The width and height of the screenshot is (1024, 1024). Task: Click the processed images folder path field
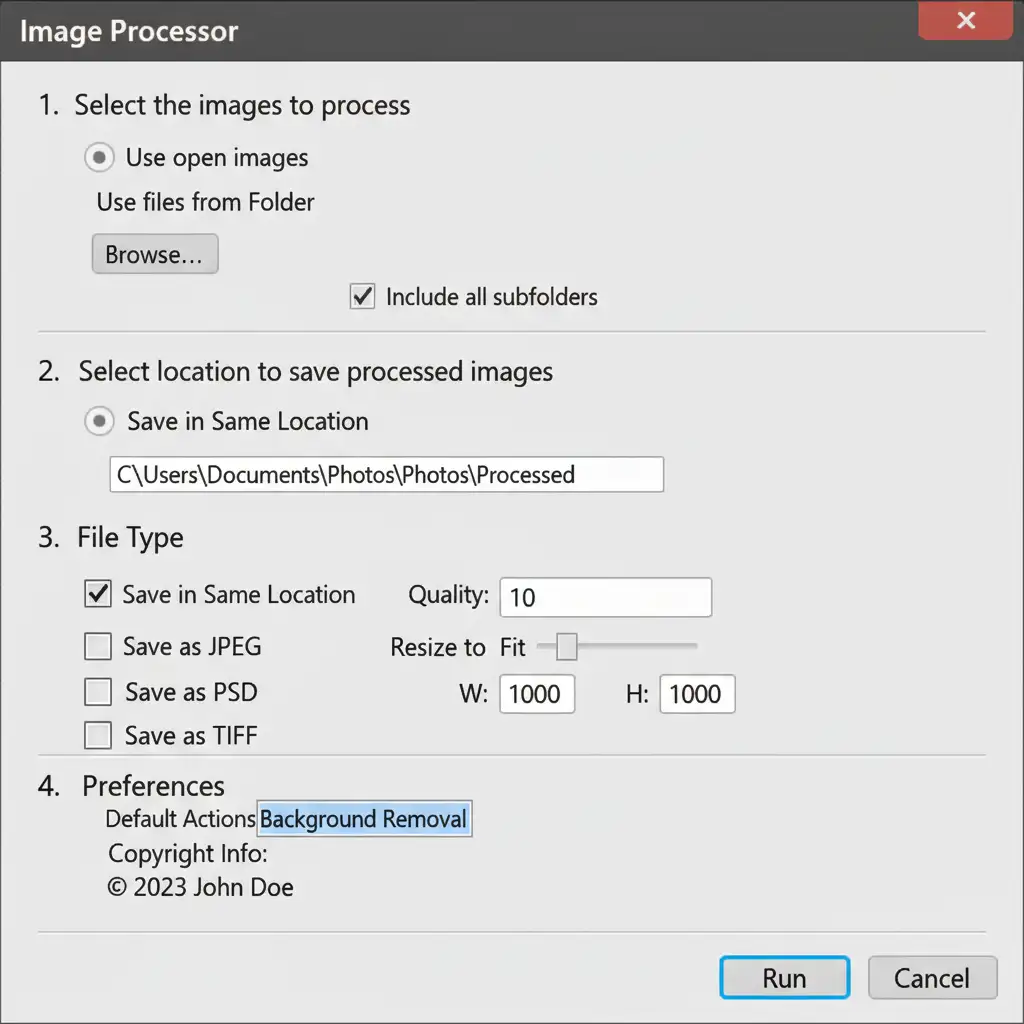tap(385, 474)
